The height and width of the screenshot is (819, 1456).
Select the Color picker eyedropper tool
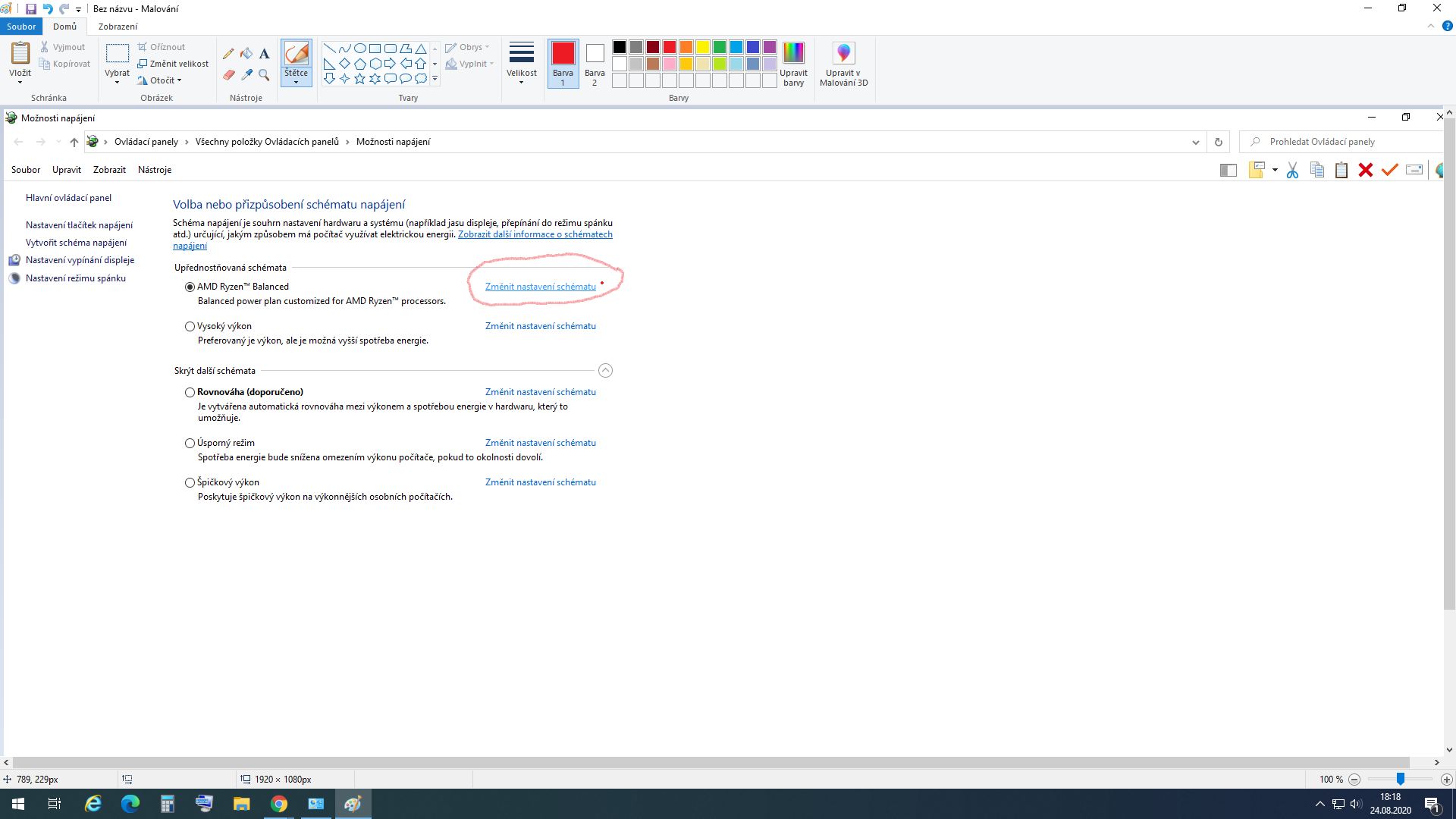pyautogui.click(x=246, y=74)
